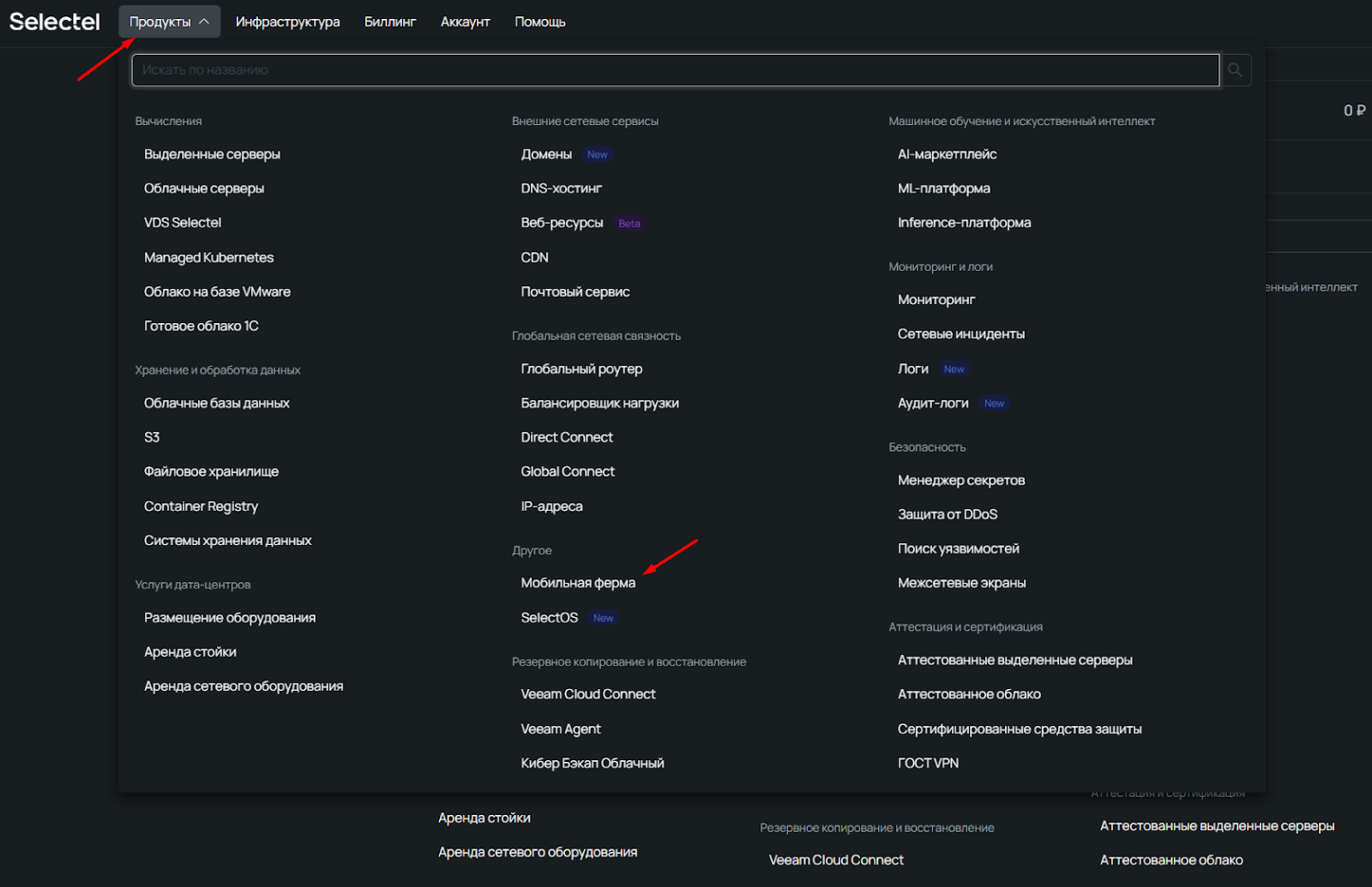Screen dimensions: 1372x887
Task: Open the Аккаунт menu
Action: point(465,22)
